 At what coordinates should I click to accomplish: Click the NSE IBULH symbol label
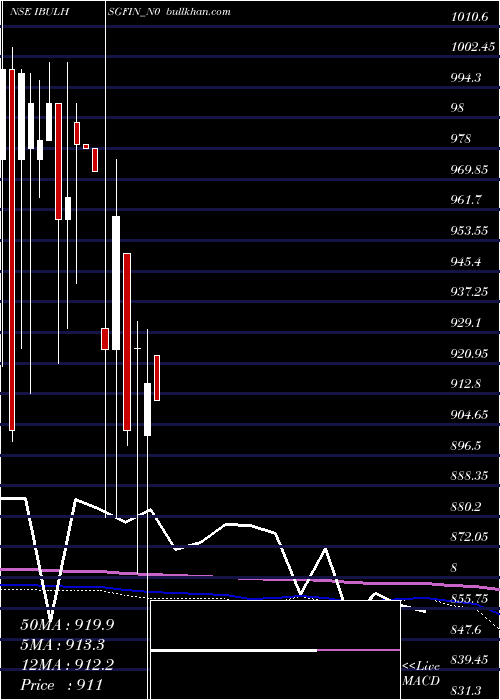click(x=39, y=12)
